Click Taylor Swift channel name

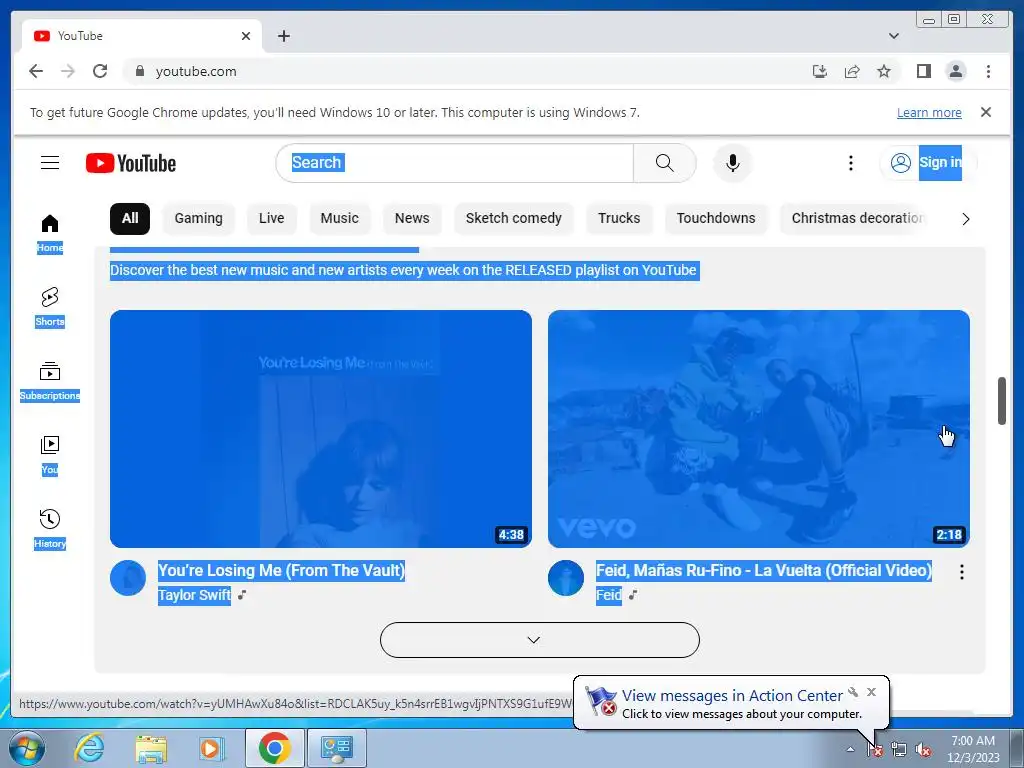tap(194, 595)
